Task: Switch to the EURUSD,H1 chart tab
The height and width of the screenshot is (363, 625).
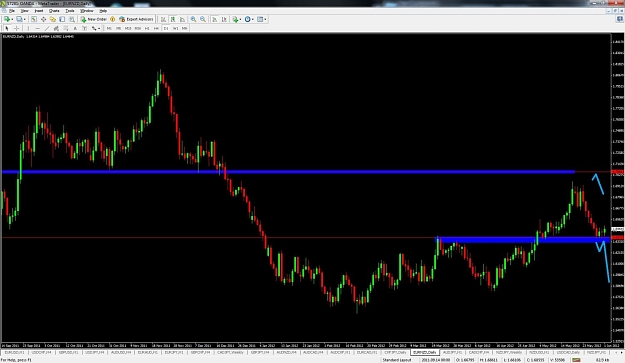Action: 14,353
